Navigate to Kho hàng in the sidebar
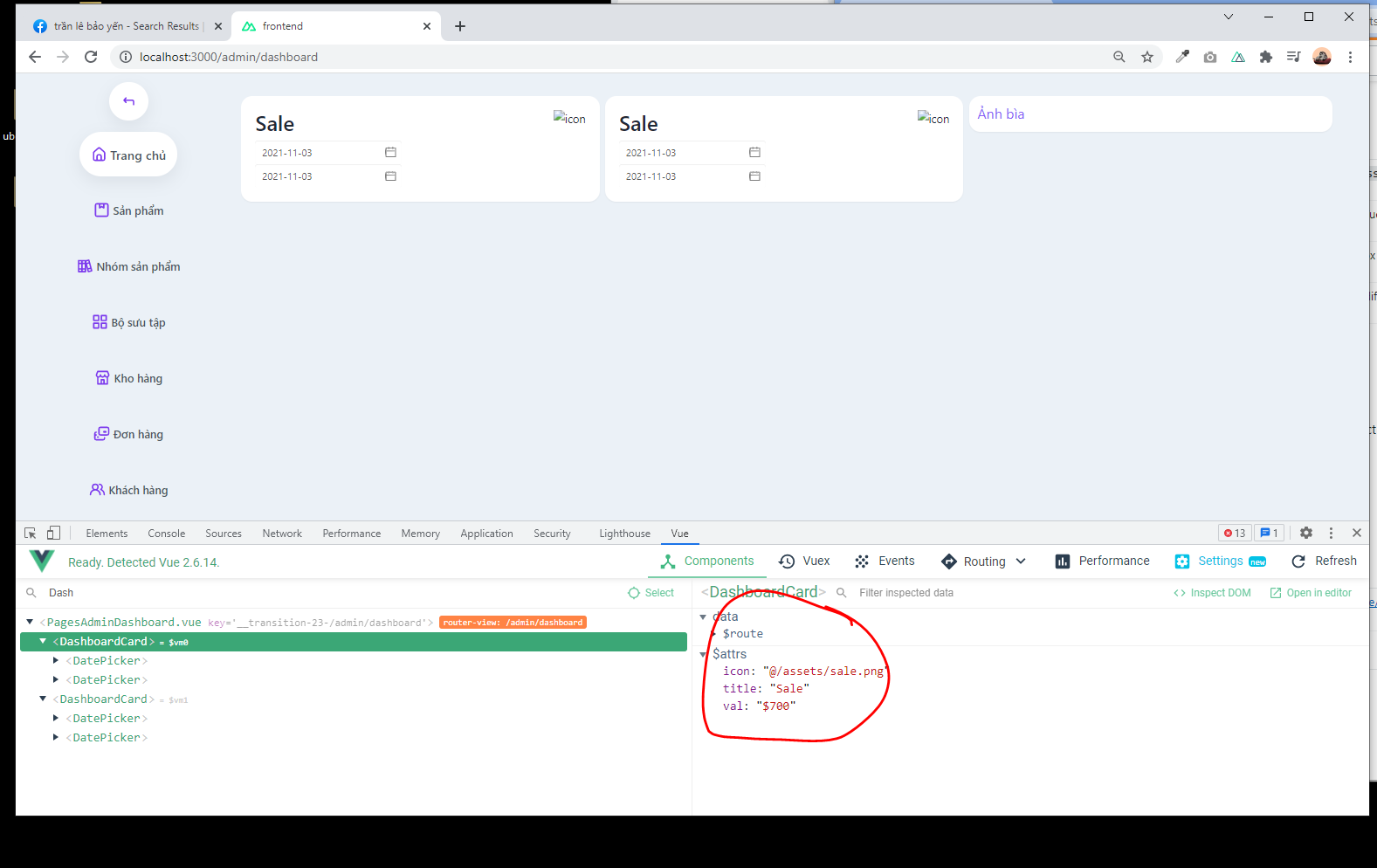This screenshot has width=1377, height=868. click(128, 378)
